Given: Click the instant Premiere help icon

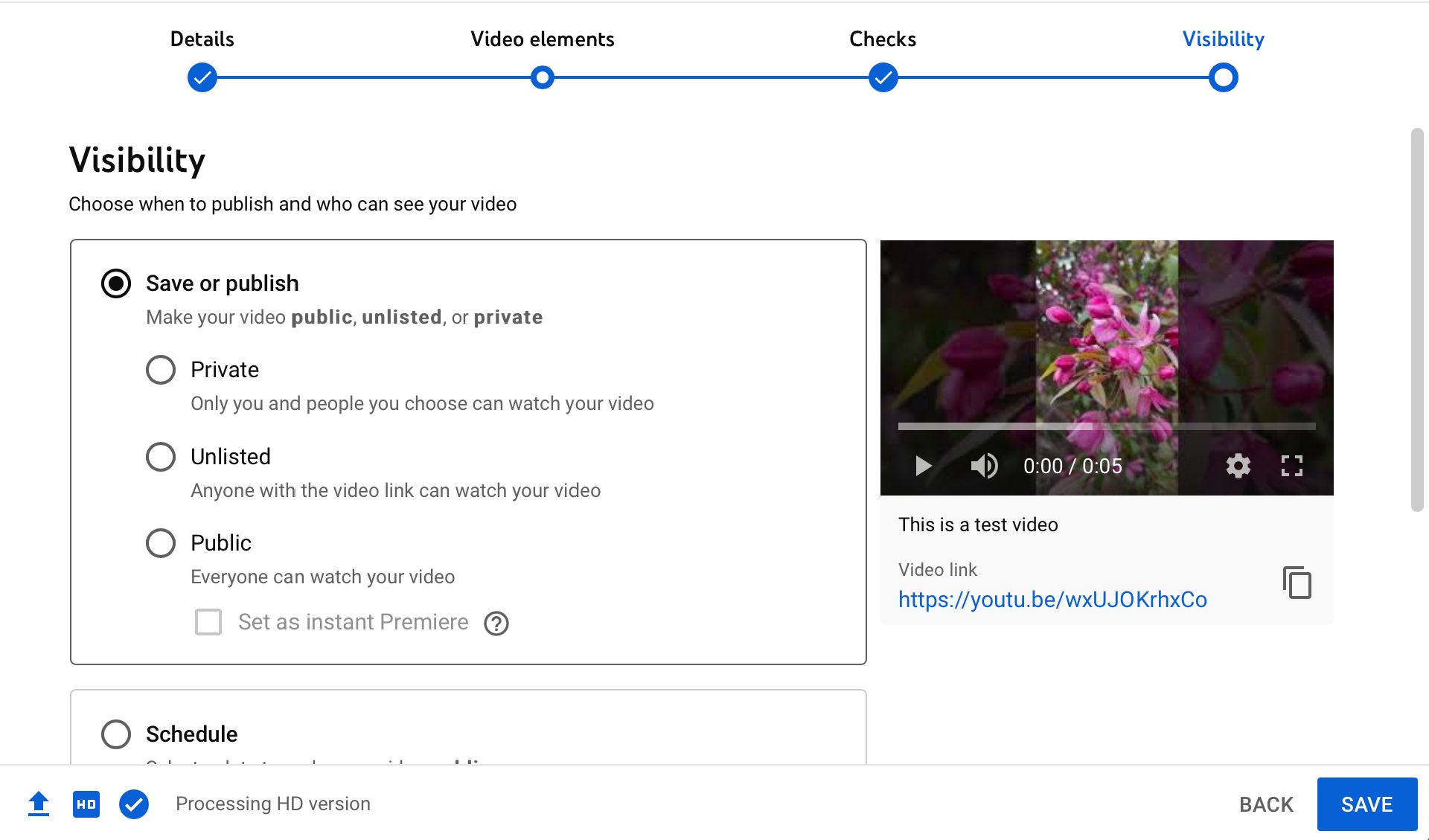Looking at the screenshot, I should 496,623.
